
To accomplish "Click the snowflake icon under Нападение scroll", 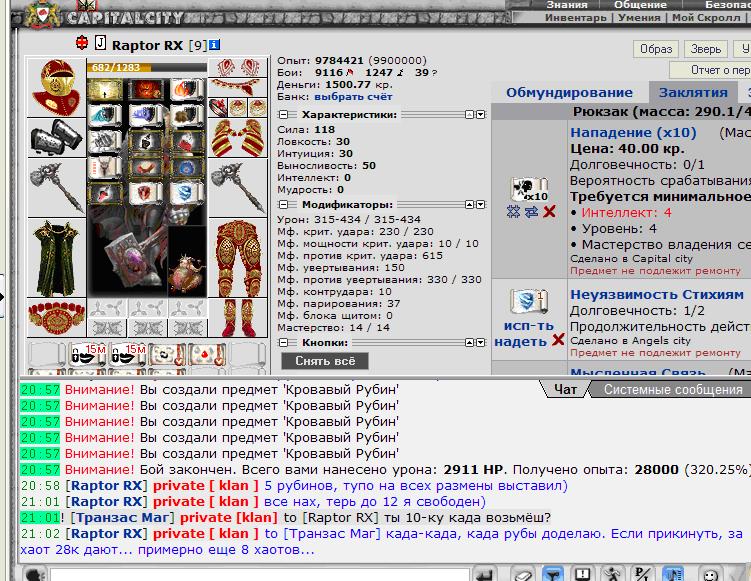I will (x=513, y=212).
